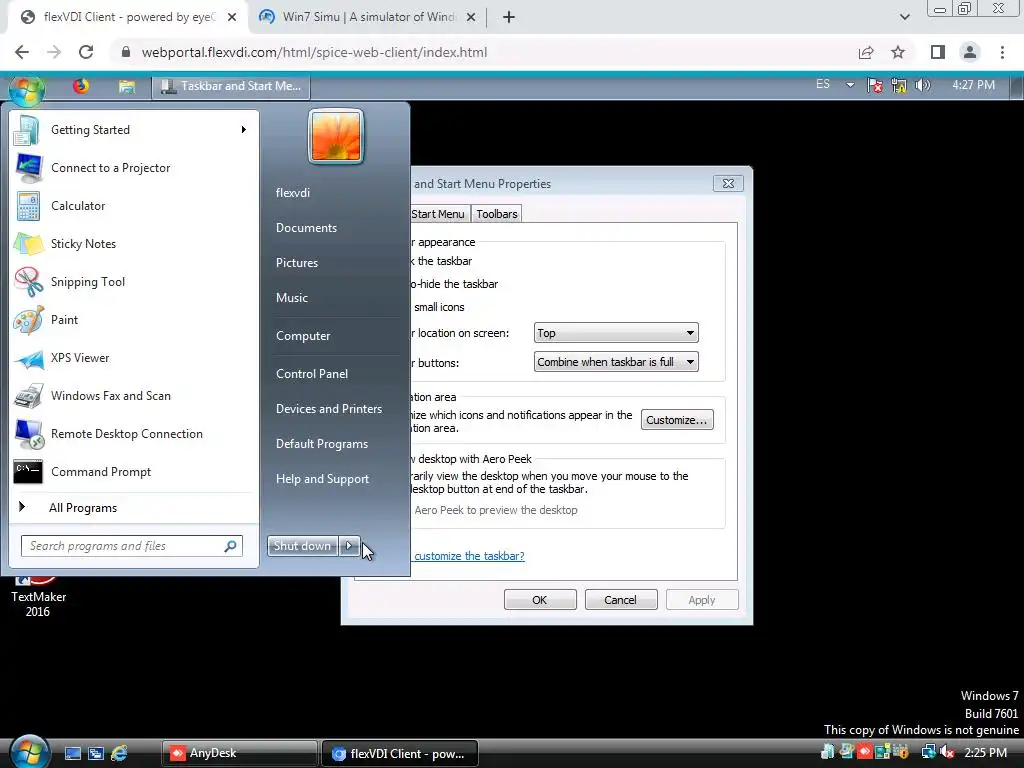1024x768 pixels.
Task: Open Computer from Start menu
Action: click(x=303, y=336)
